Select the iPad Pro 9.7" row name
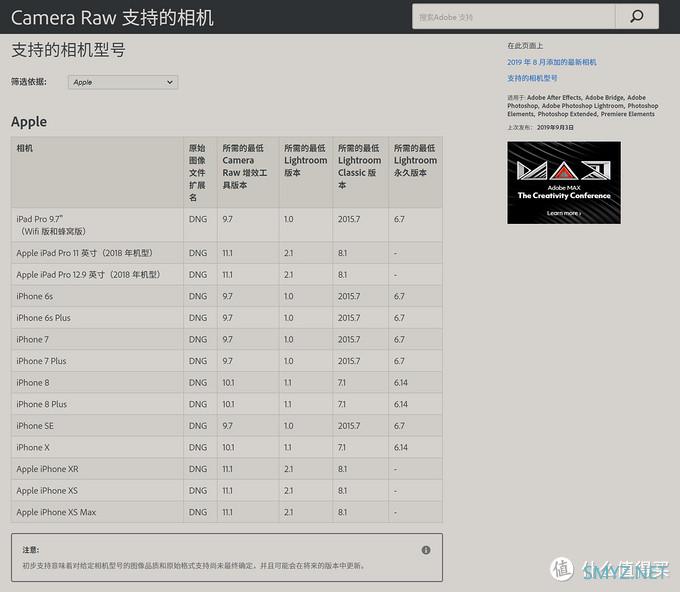 click(x=51, y=225)
